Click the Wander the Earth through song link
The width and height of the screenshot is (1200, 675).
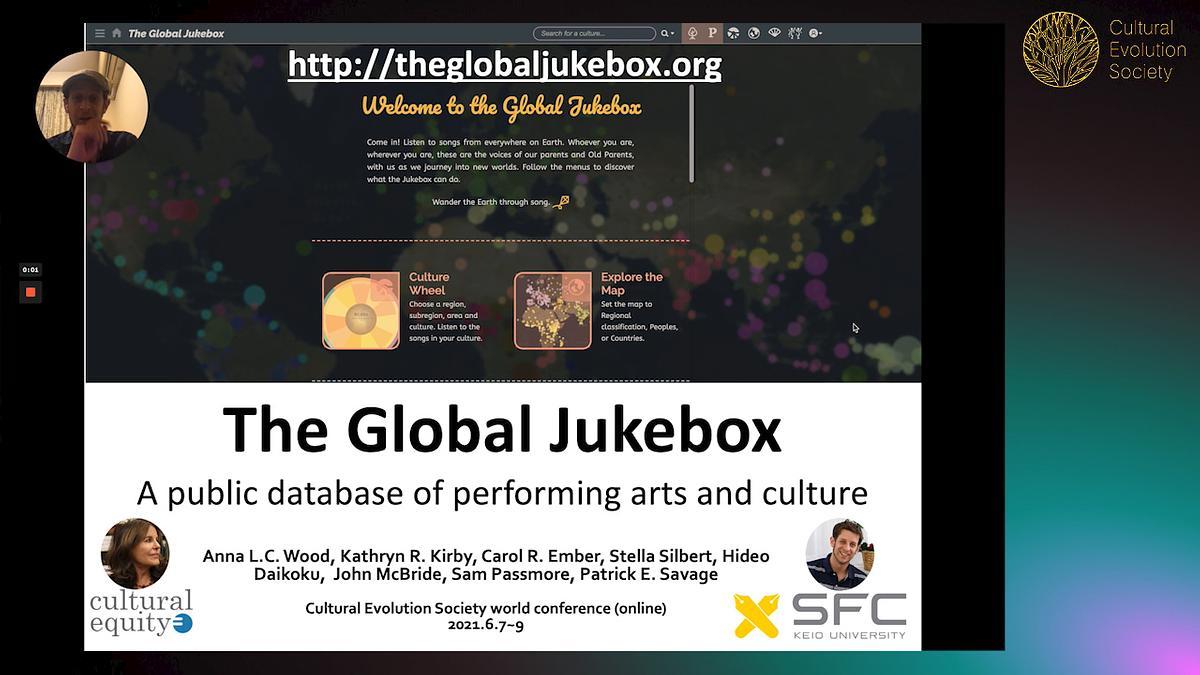[x=491, y=202]
